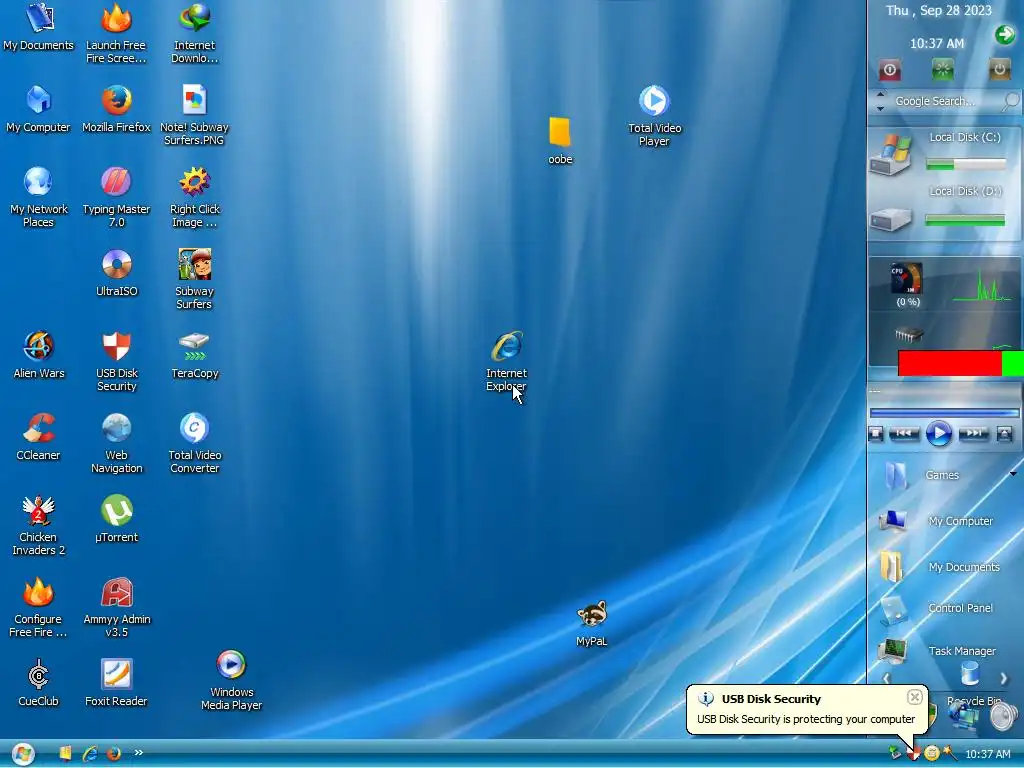Launch Alien Wars game
Viewport: 1024px width, 768px height.
[x=39, y=355]
